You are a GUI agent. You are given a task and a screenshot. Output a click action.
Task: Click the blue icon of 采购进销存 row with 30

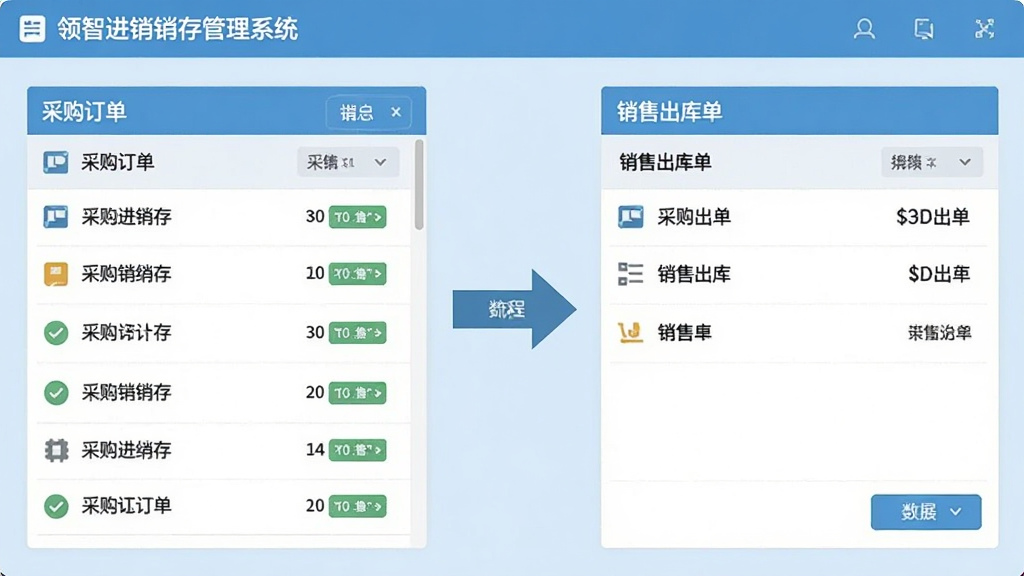pos(56,216)
